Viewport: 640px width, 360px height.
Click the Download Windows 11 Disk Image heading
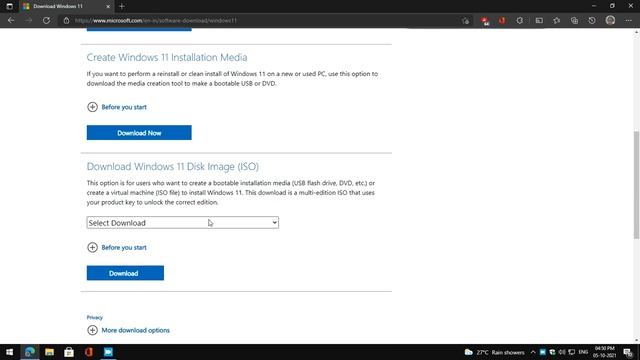173,167
